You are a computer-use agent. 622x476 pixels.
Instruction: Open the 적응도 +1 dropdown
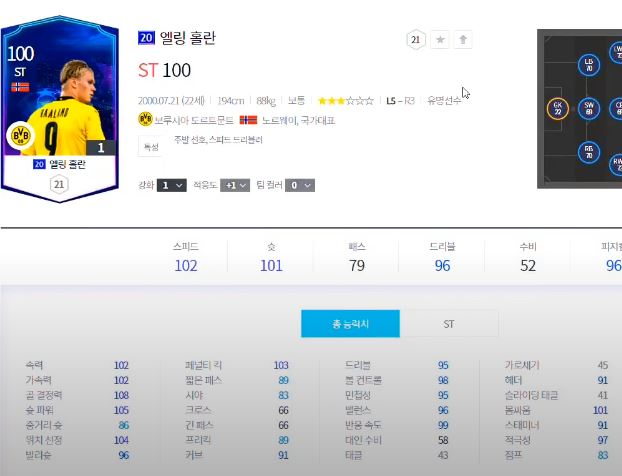tap(235, 185)
